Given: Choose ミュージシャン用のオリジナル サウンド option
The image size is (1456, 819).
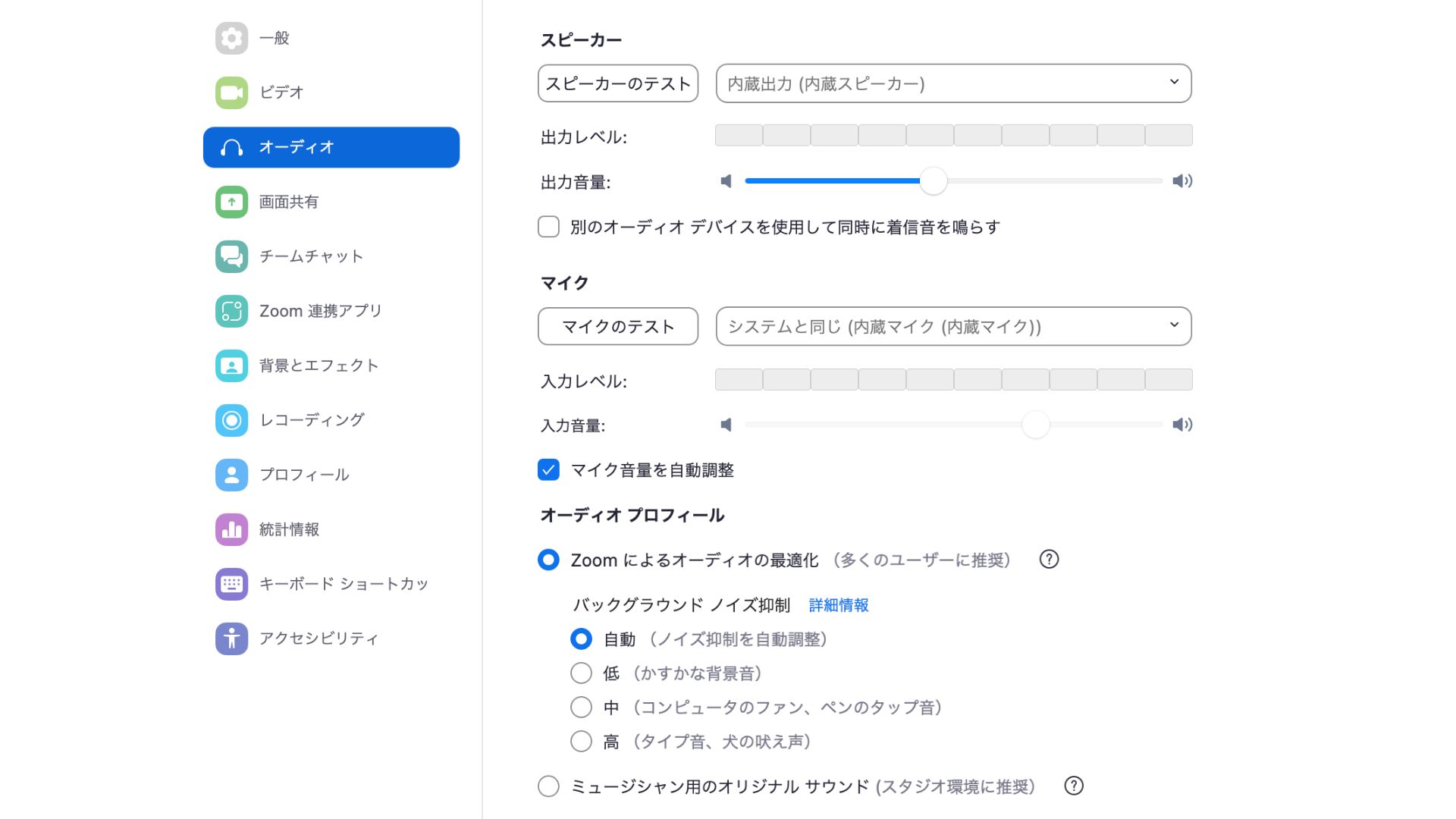Looking at the screenshot, I should [548, 786].
